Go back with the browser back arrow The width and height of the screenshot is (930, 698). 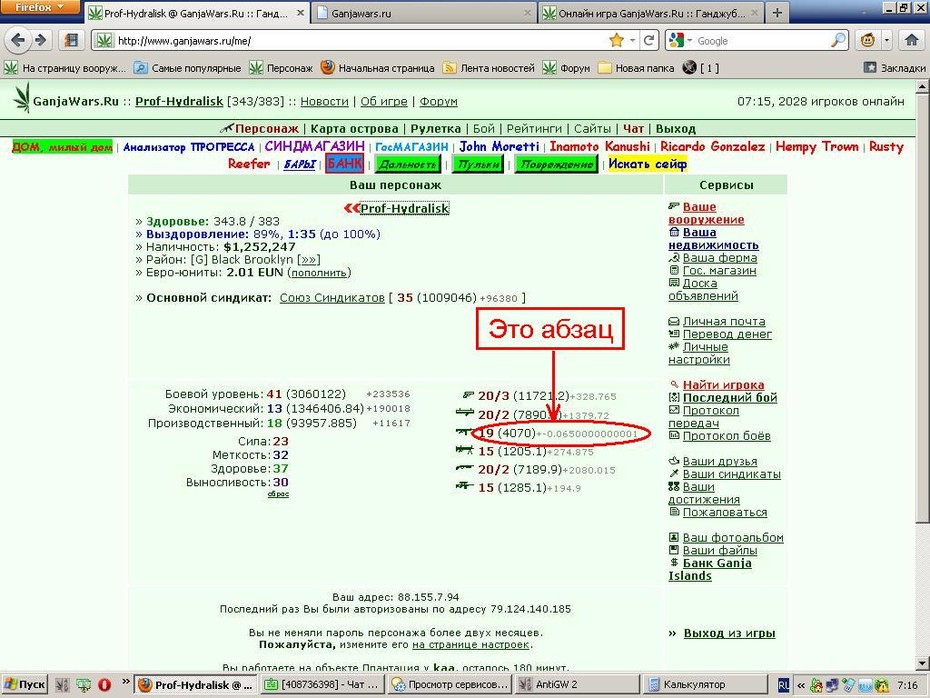18,40
